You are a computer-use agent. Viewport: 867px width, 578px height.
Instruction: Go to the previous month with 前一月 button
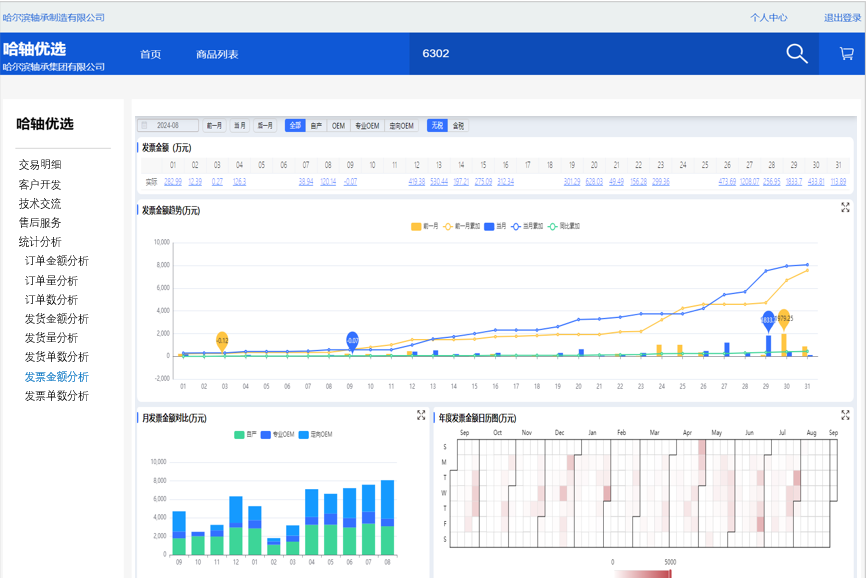tap(215, 126)
